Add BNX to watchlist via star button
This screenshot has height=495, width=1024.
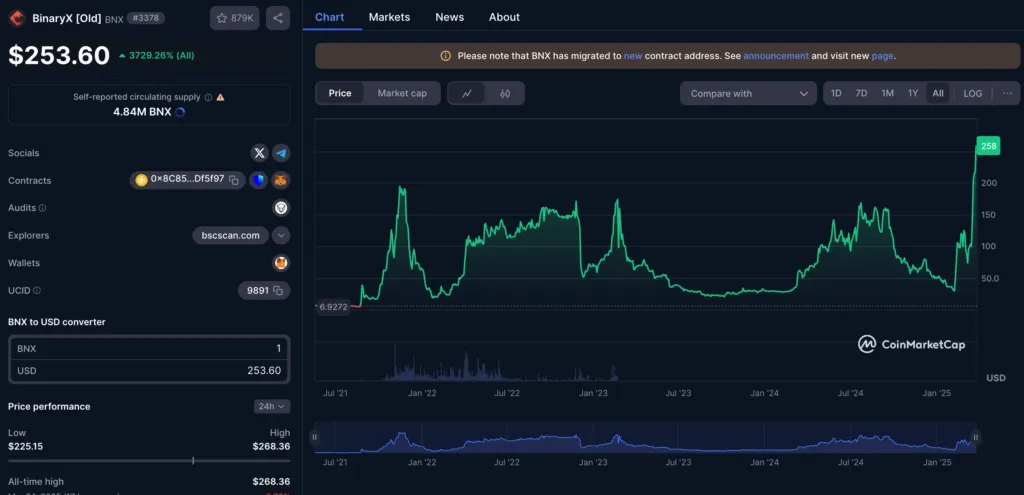point(234,18)
